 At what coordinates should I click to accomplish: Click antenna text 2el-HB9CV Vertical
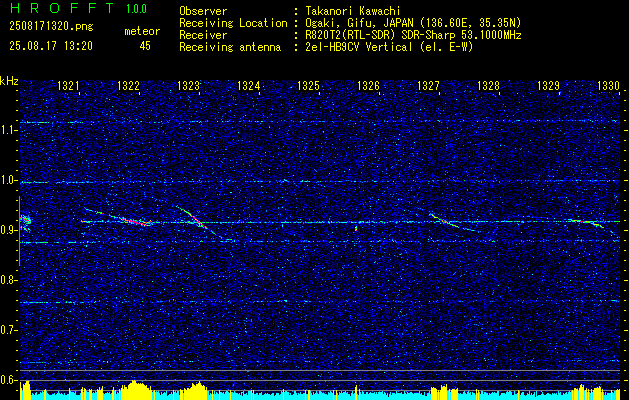pyautogui.click(x=359, y=47)
